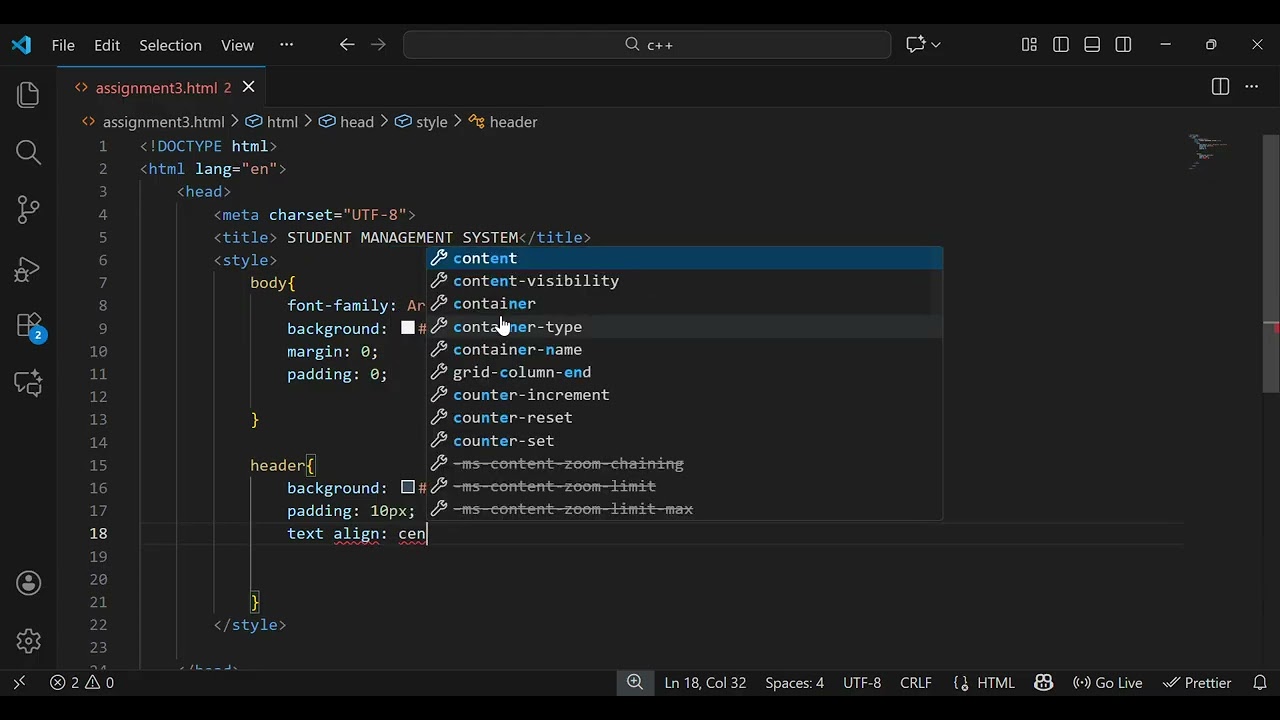Choose the container-type suggestion

(x=685, y=327)
